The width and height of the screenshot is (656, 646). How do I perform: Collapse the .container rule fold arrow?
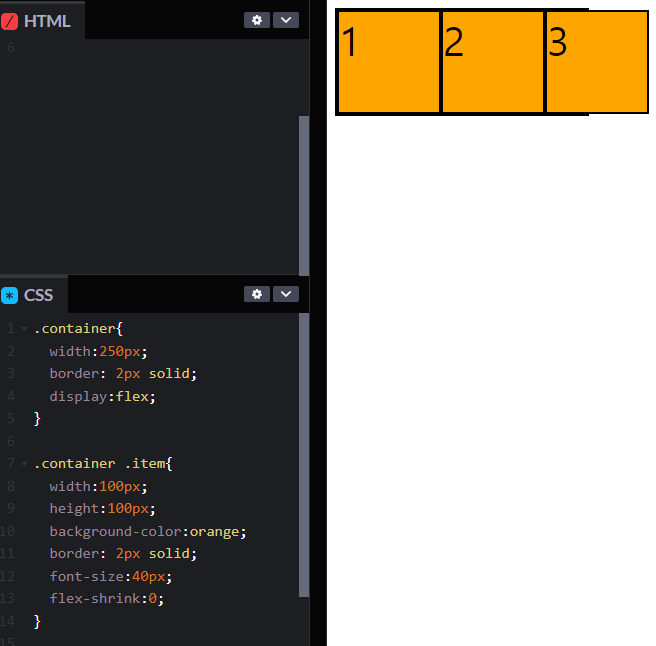tap(24, 329)
